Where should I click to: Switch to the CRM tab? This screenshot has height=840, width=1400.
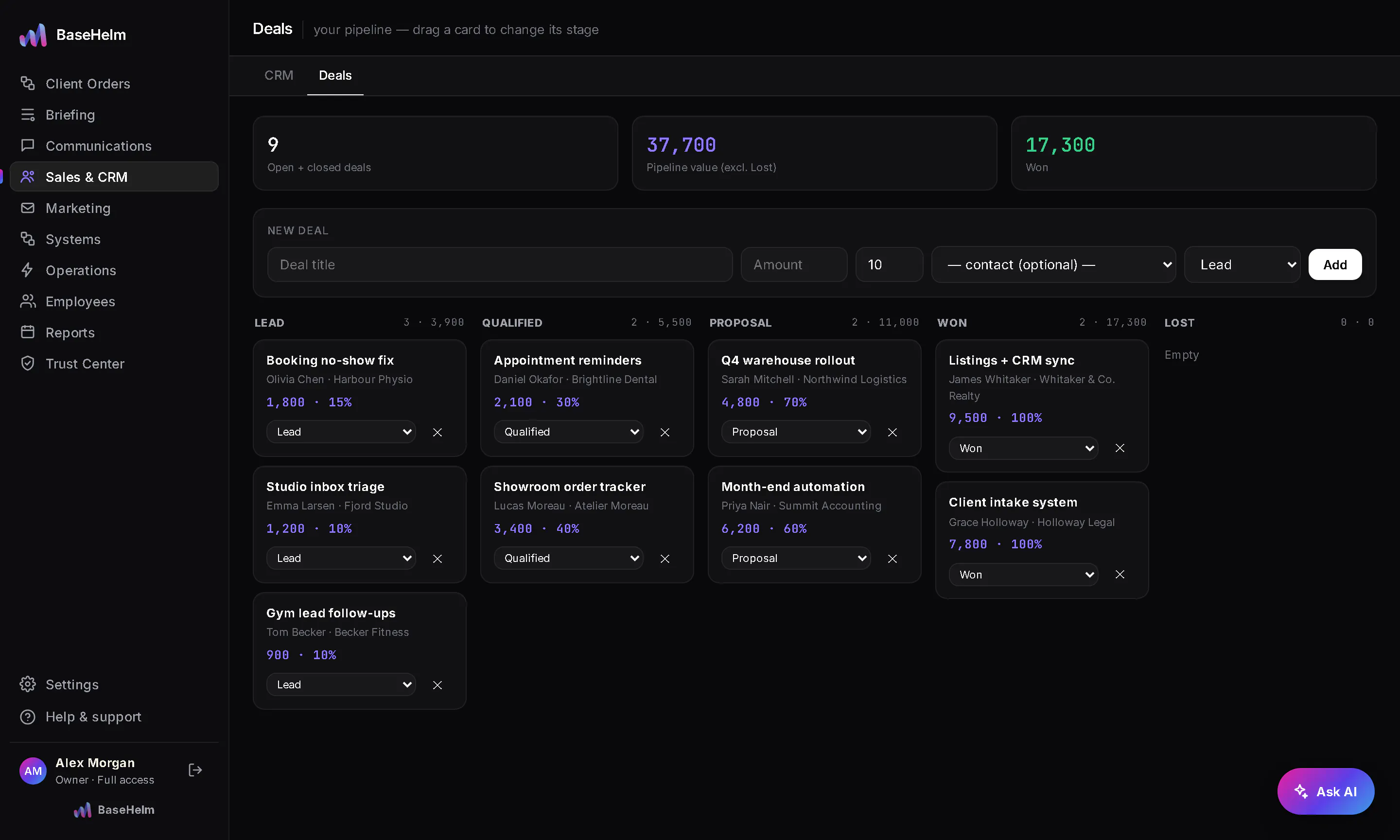pos(279,76)
